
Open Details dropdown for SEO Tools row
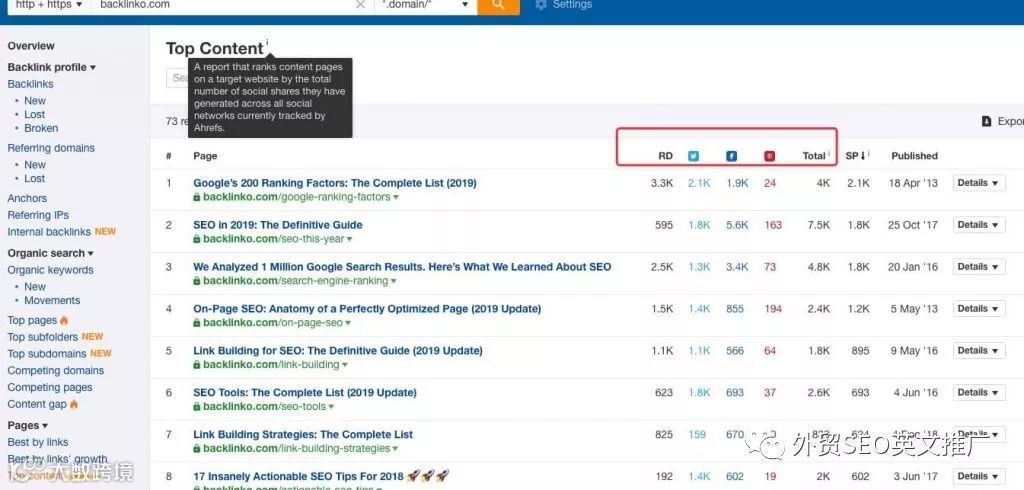(978, 392)
